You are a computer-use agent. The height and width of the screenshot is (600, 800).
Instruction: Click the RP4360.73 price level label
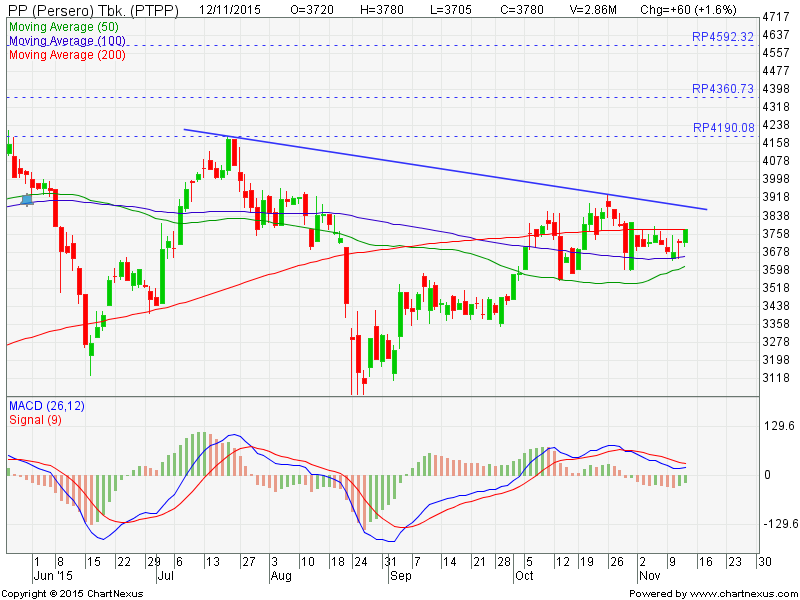tap(721, 89)
